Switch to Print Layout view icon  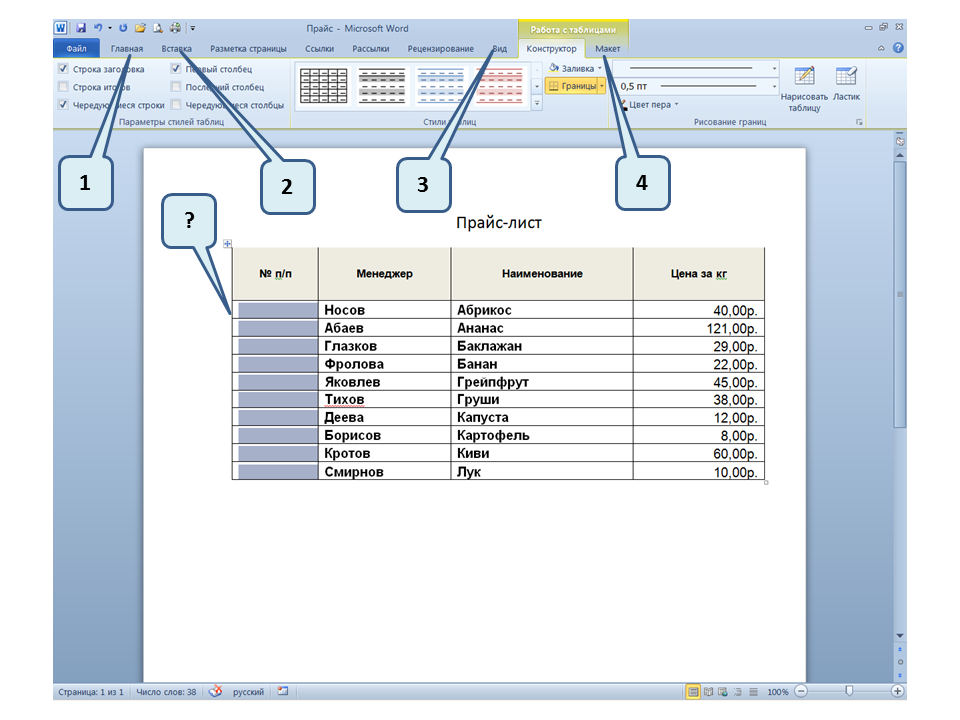pyautogui.click(x=693, y=691)
